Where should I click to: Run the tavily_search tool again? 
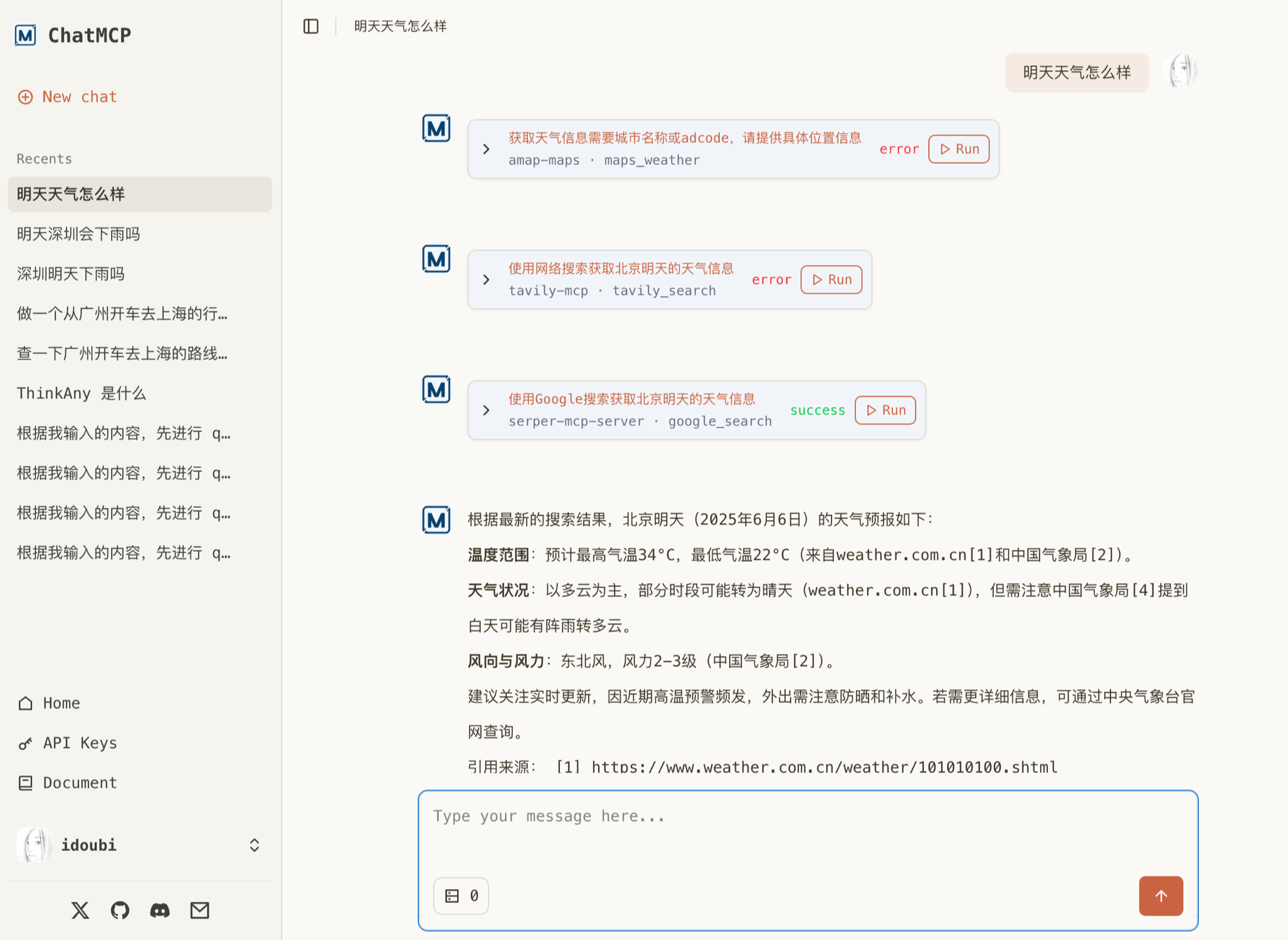click(x=831, y=280)
